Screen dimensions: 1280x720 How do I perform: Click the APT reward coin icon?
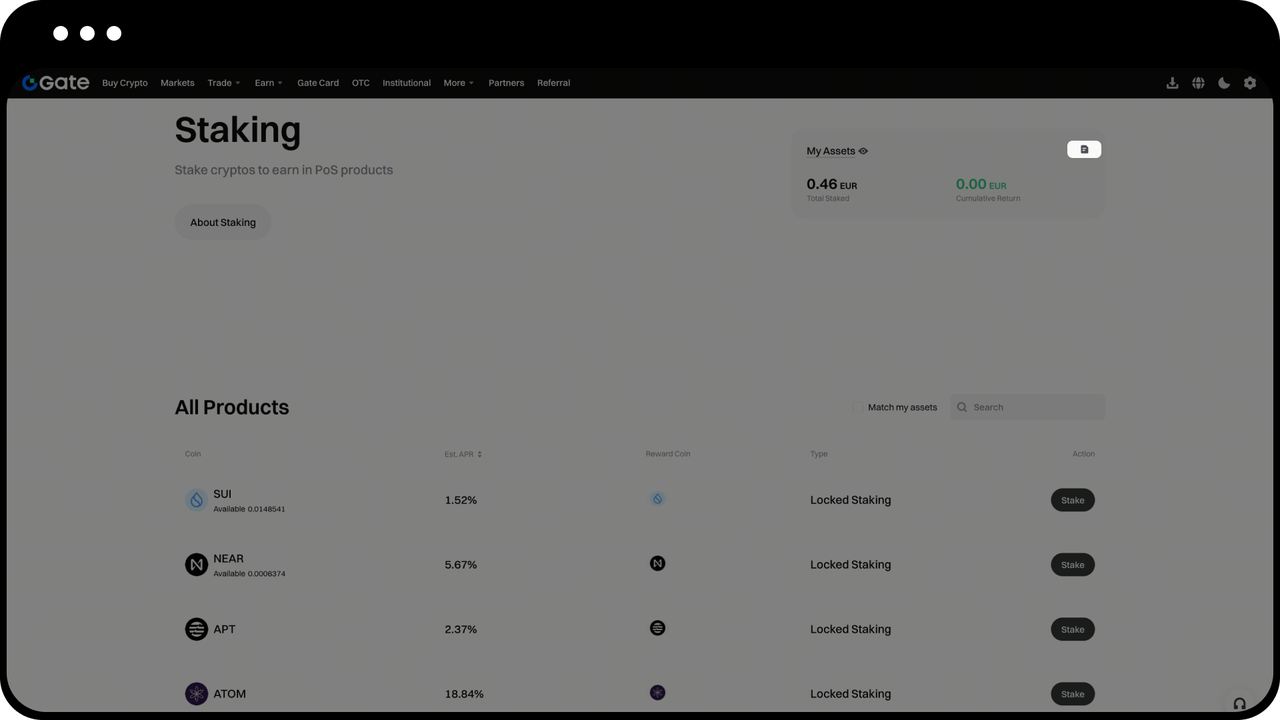pyautogui.click(x=657, y=628)
